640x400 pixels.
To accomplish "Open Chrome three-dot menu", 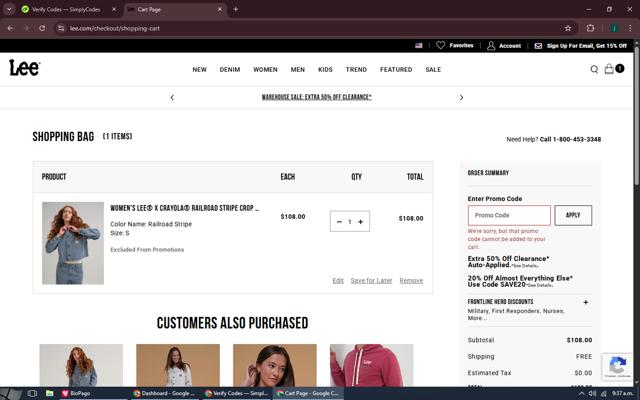I will [x=630, y=28].
